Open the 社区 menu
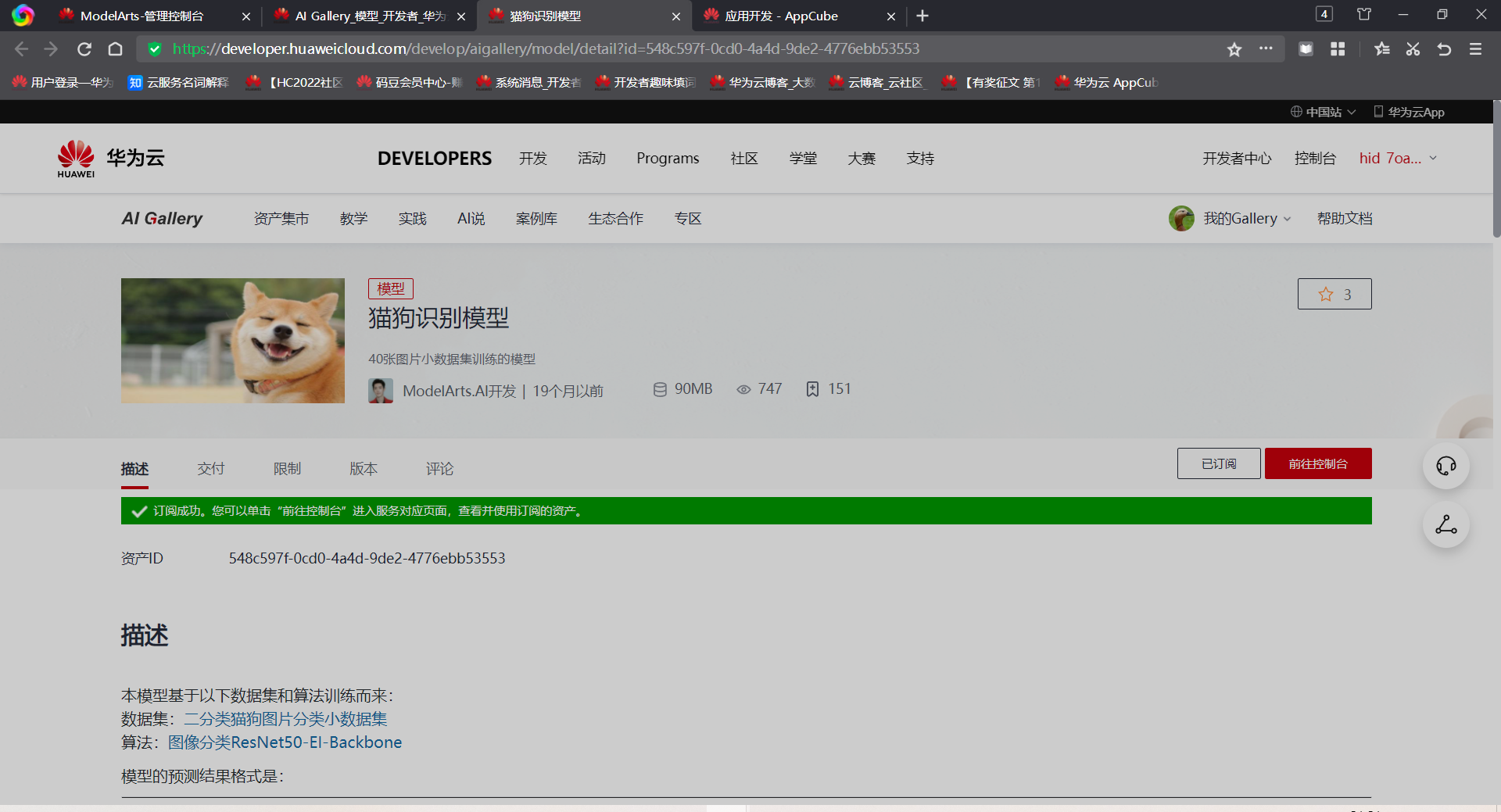1501x812 pixels. (x=744, y=159)
